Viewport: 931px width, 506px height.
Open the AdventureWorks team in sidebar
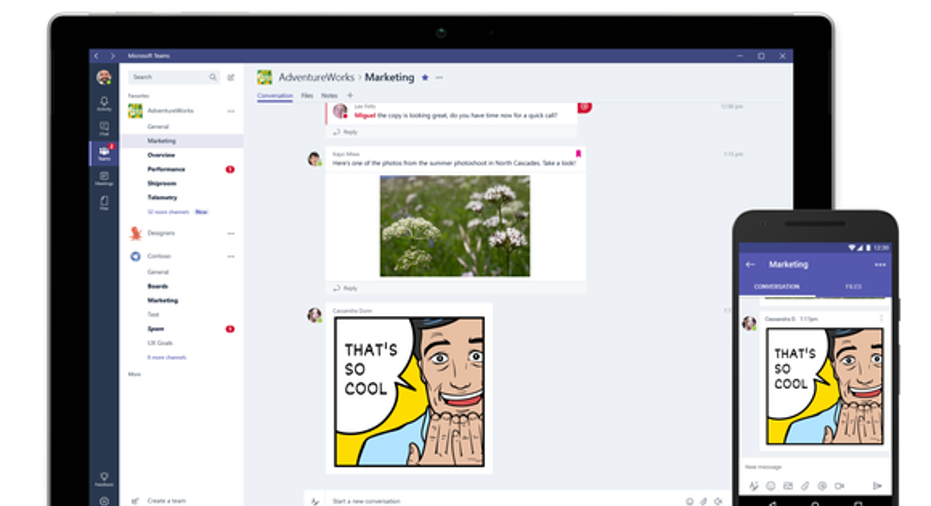click(170, 110)
